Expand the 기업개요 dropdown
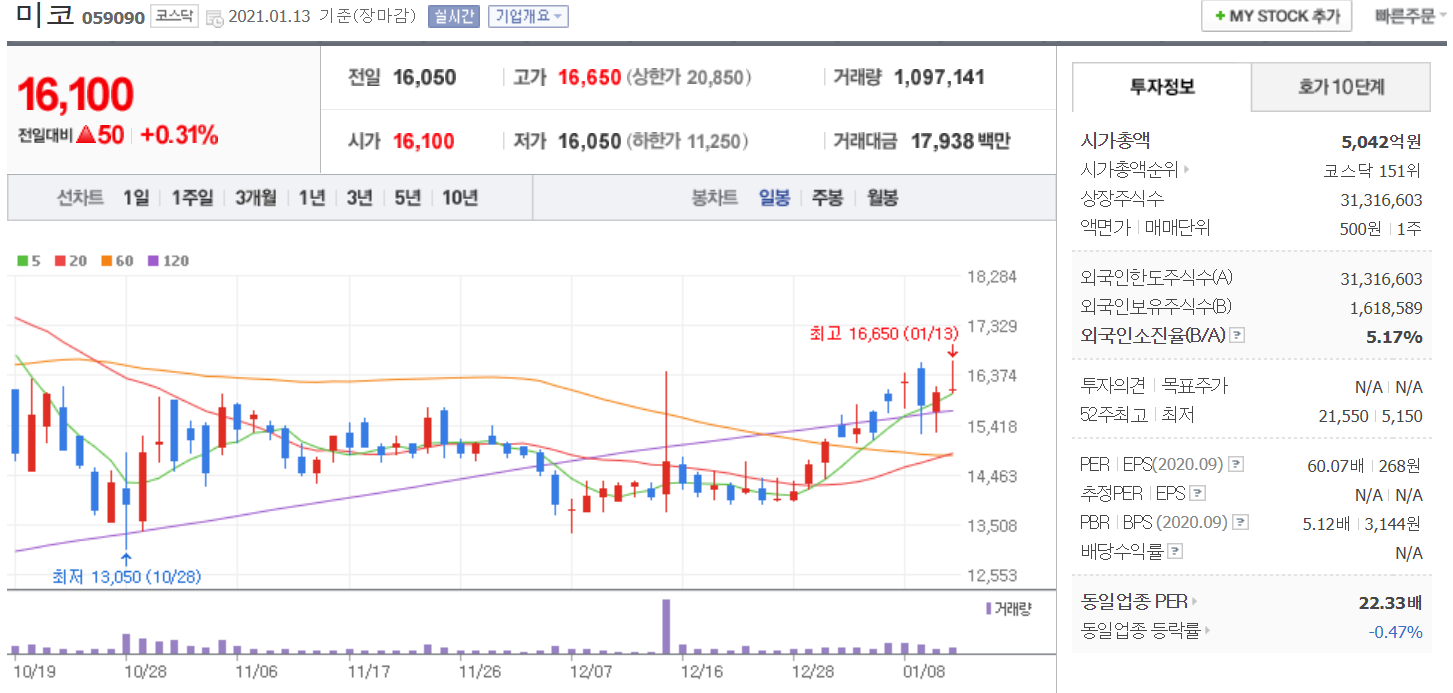This screenshot has height=693, width=1453. click(528, 17)
